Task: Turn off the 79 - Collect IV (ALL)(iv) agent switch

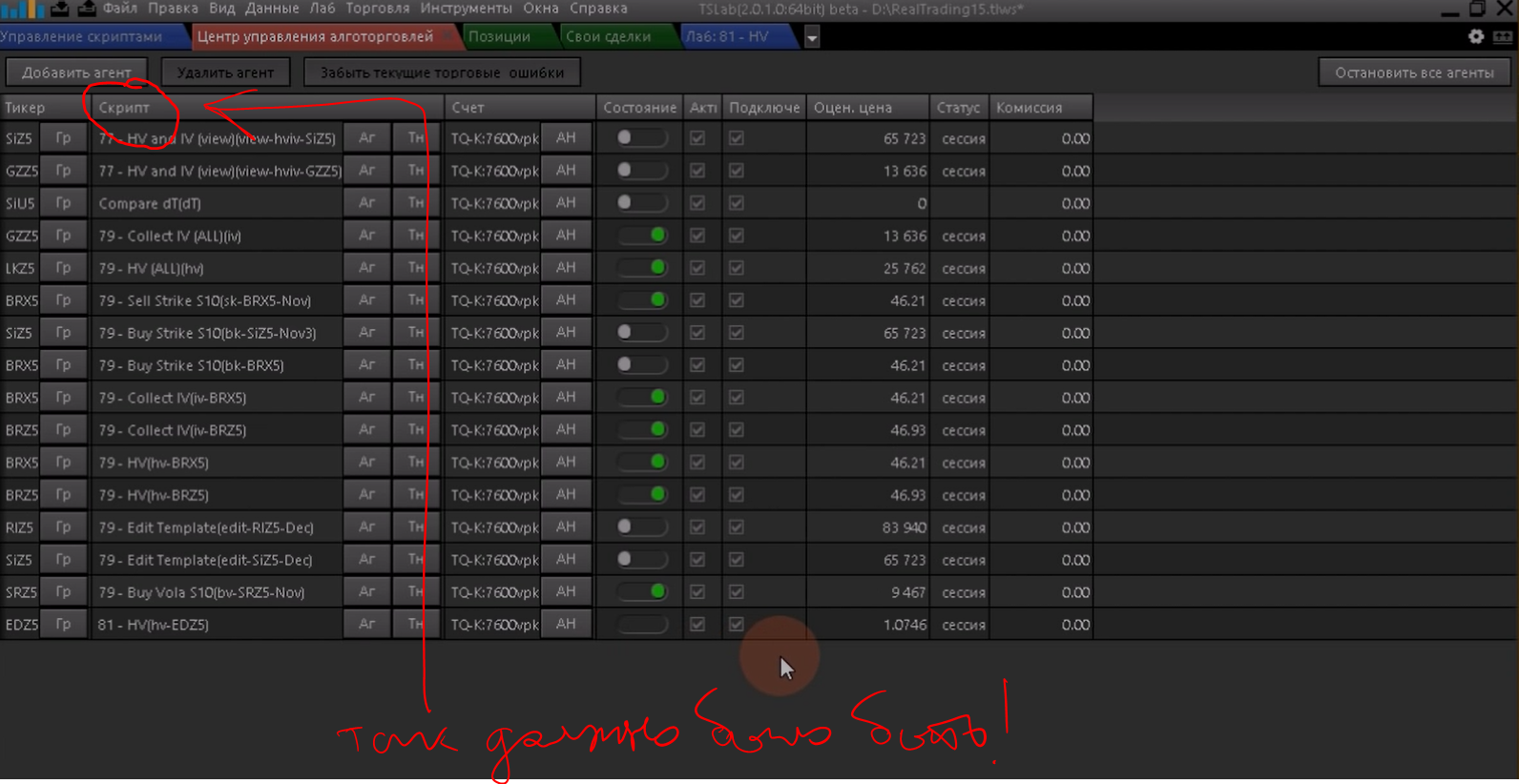Action: pyautogui.click(x=642, y=236)
